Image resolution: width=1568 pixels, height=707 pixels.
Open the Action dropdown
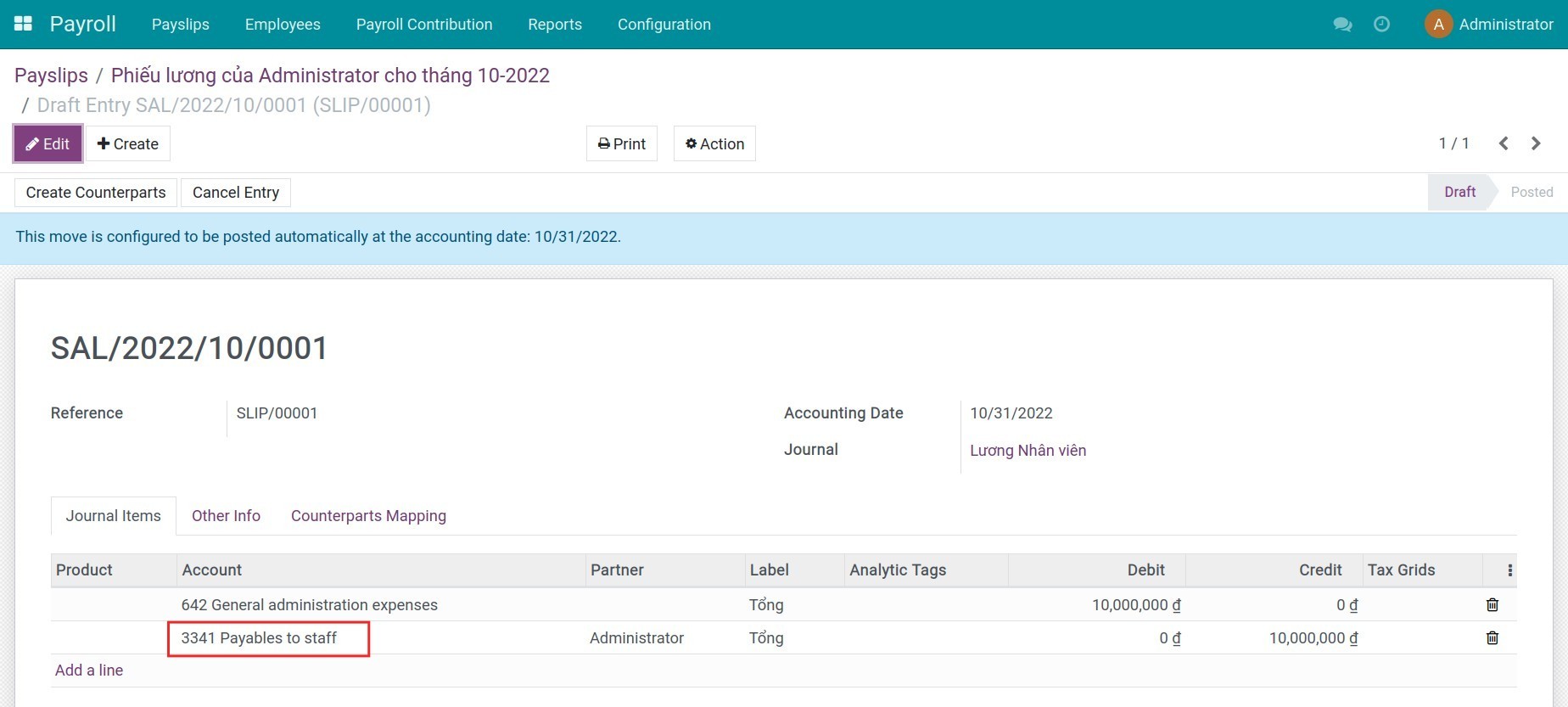tap(714, 144)
